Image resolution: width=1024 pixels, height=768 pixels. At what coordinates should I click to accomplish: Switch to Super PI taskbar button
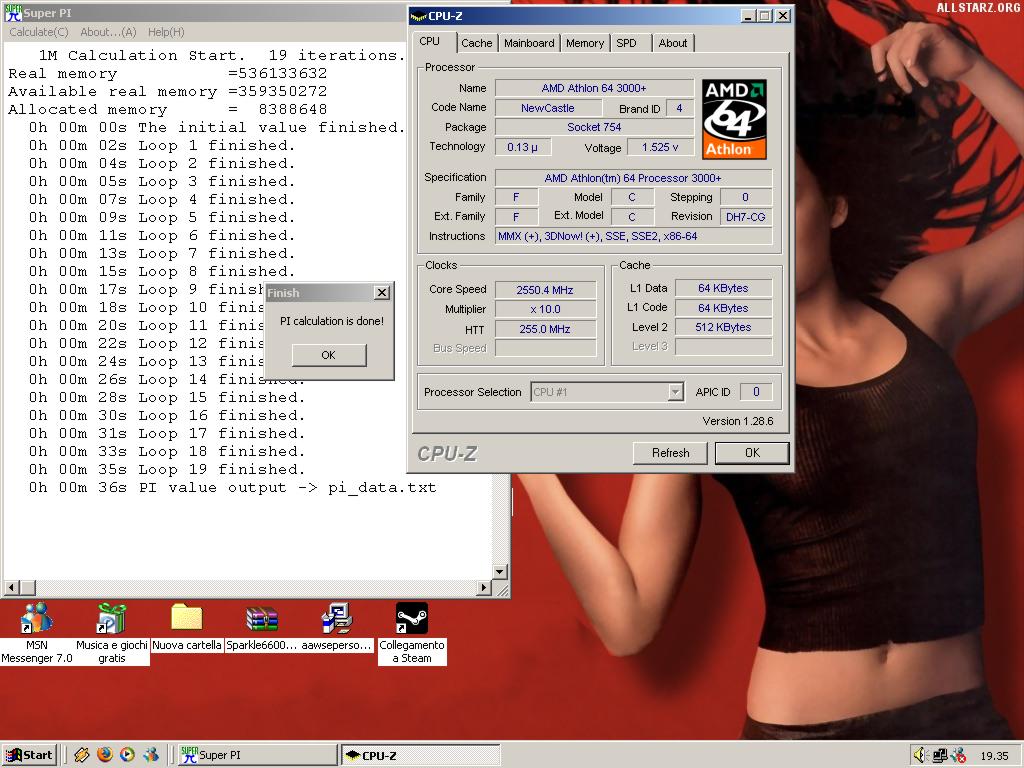pyautogui.click(x=257, y=755)
